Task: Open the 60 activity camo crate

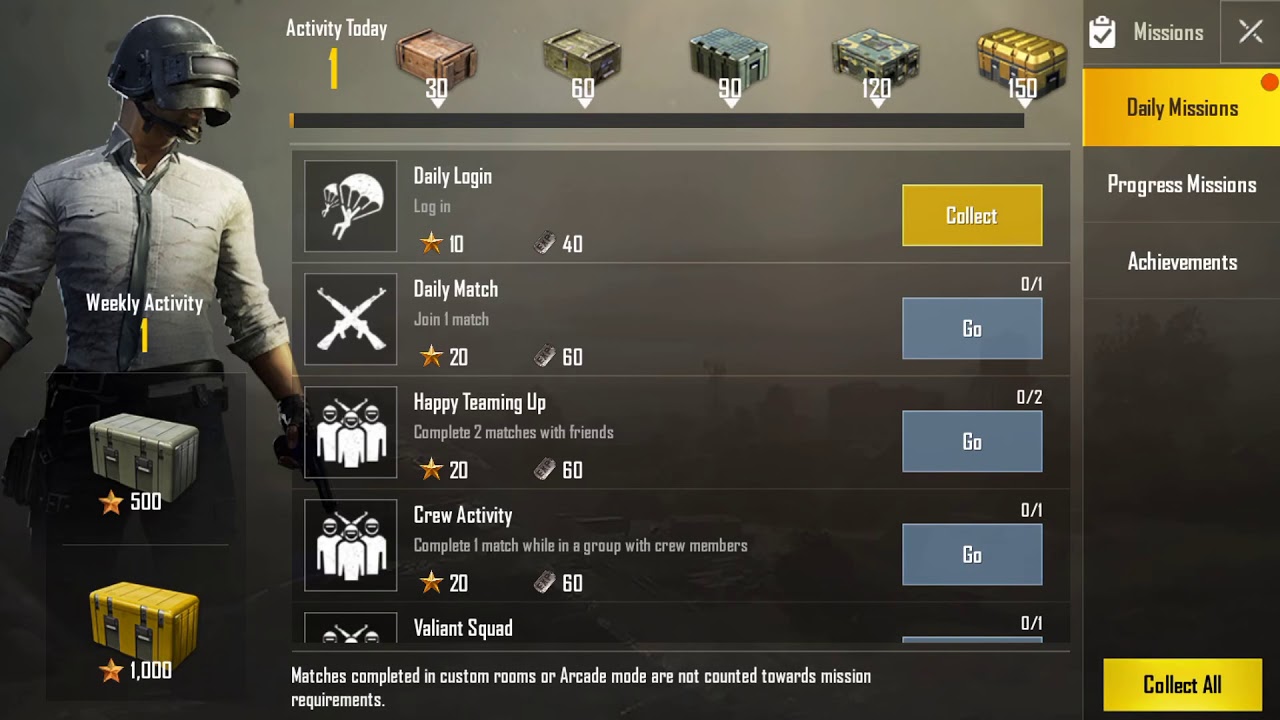Action: pos(582,58)
